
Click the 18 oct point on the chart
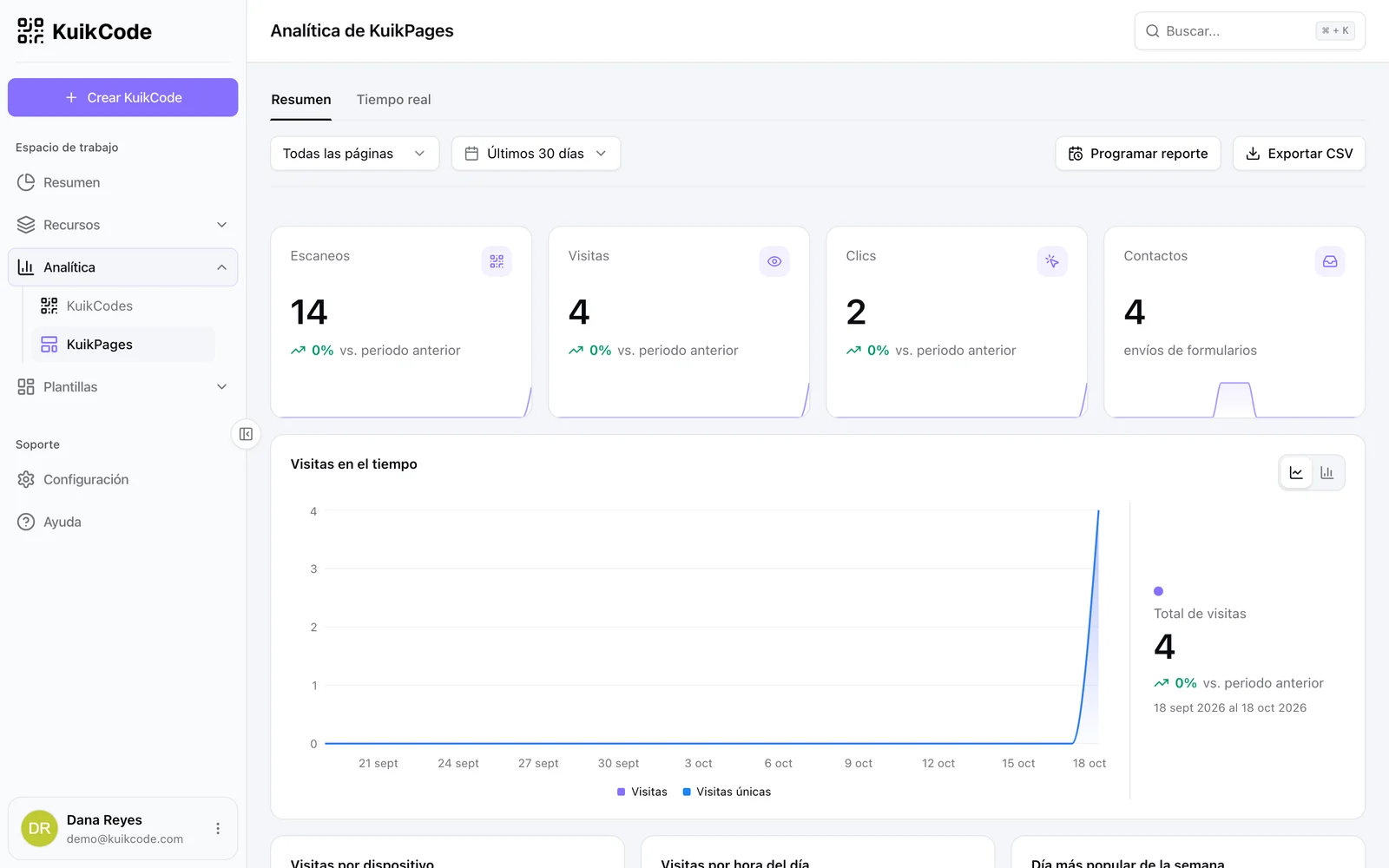(1098, 511)
